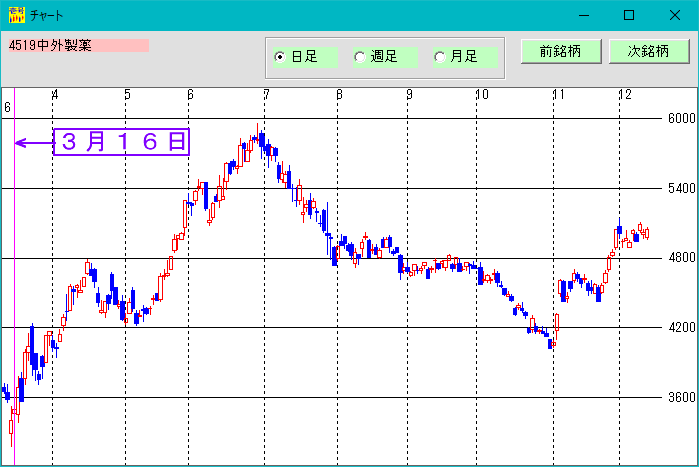Select the 日足 daily chart radio button

point(305,57)
